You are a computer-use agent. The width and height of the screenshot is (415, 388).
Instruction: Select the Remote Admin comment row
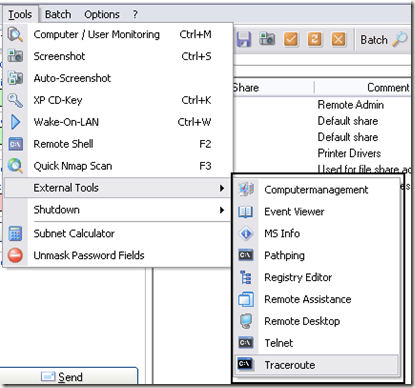click(351, 105)
